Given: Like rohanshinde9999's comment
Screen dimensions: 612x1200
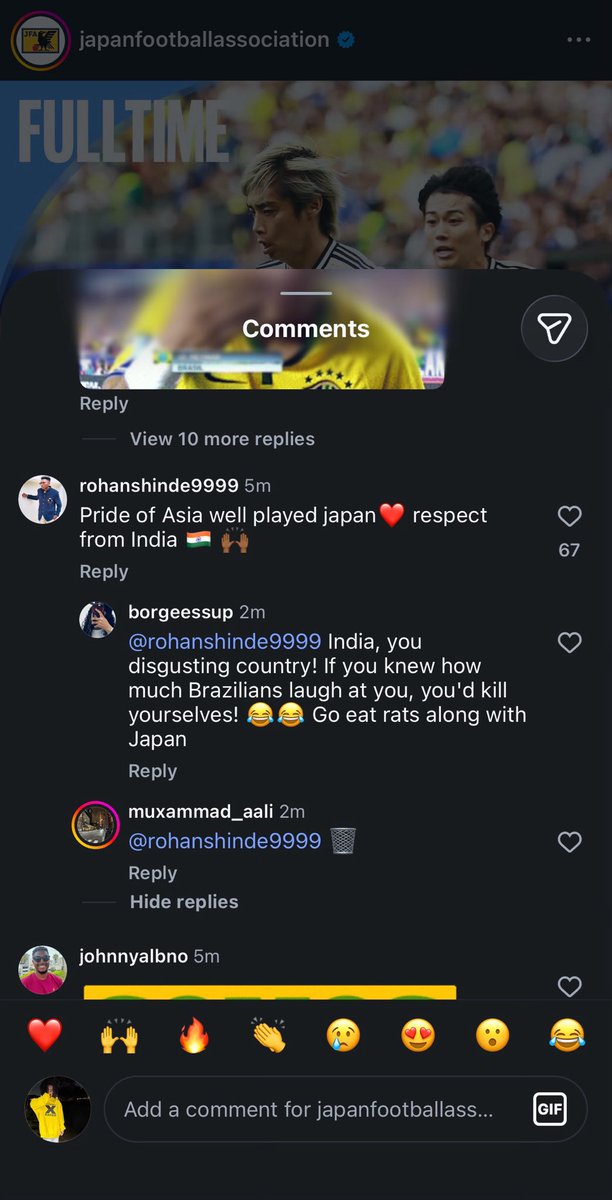Looking at the screenshot, I should tap(569, 516).
